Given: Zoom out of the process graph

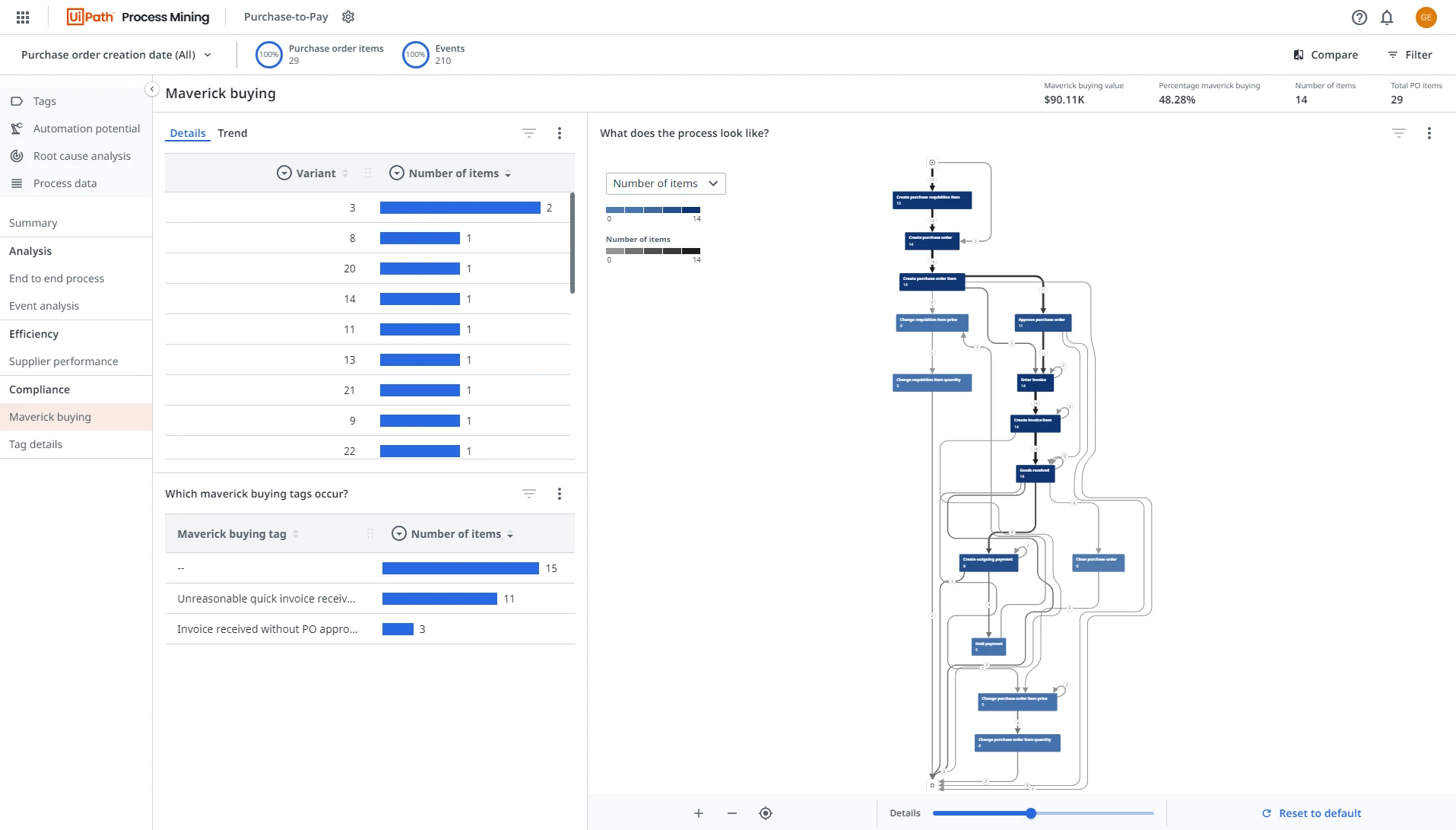Looking at the screenshot, I should pyautogui.click(x=732, y=813).
